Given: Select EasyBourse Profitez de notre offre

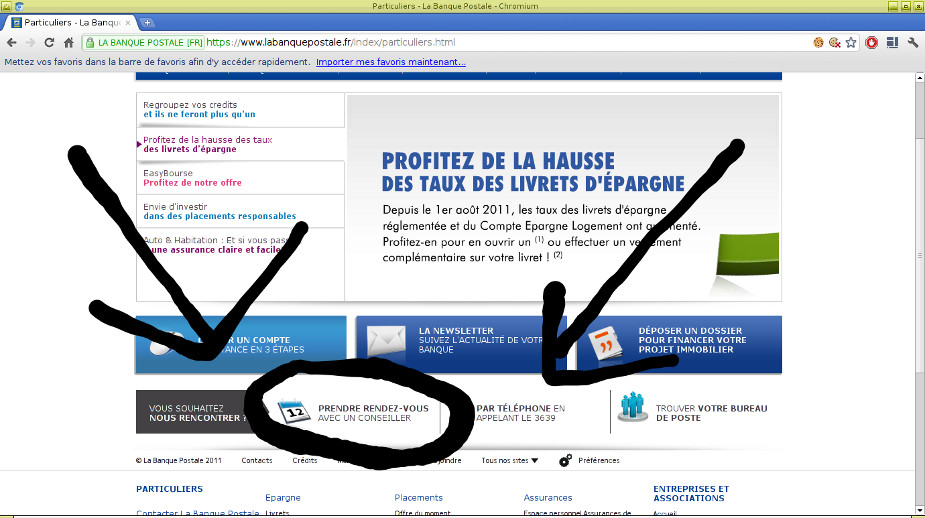Looking at the screenshot, I should (x=240, y=178).
